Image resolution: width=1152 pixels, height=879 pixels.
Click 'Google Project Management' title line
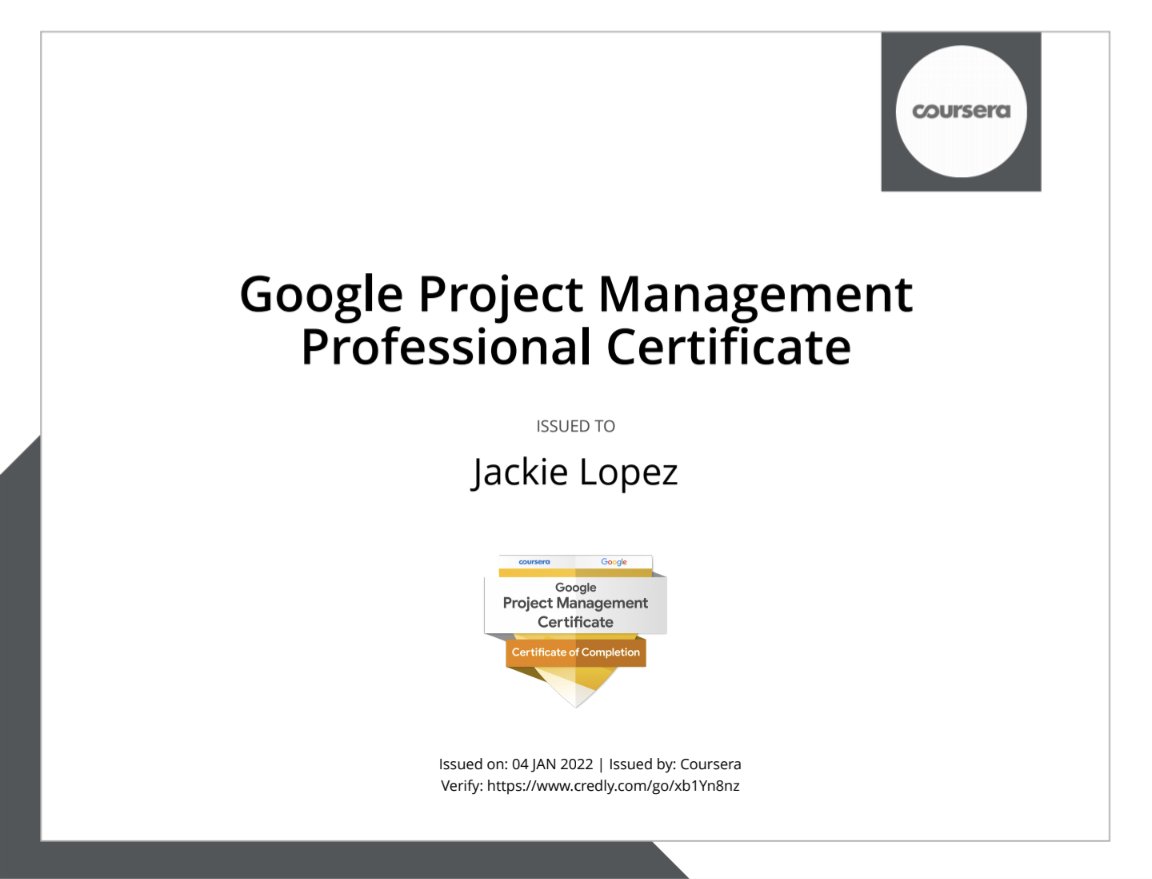coord(576,295)
